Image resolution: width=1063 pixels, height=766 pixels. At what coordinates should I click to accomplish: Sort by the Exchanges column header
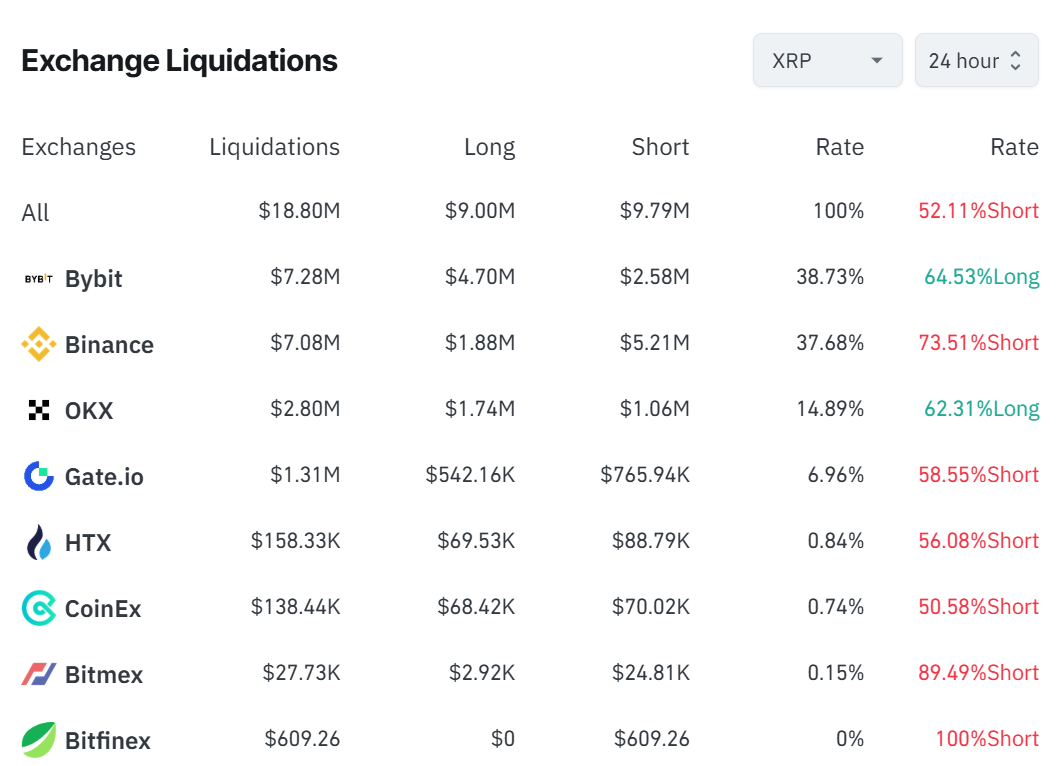78,147
